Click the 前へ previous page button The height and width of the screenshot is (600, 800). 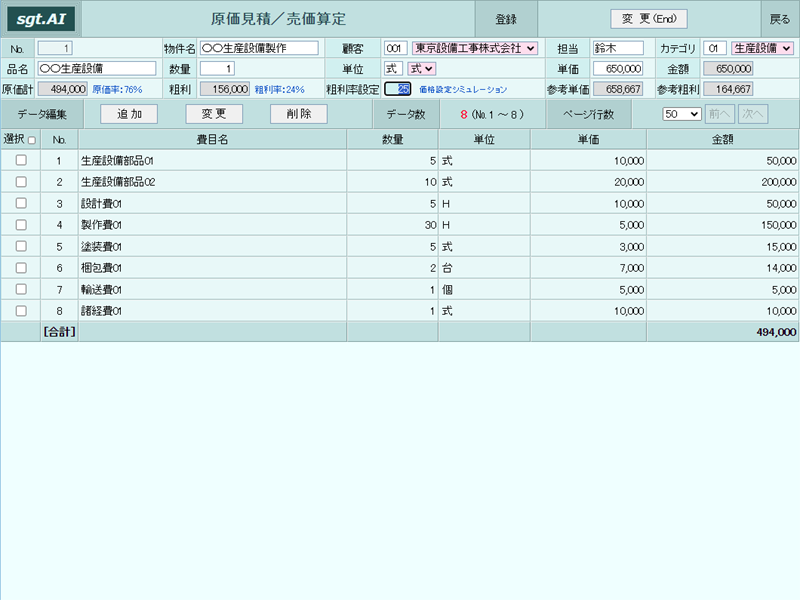pos(719,114)
